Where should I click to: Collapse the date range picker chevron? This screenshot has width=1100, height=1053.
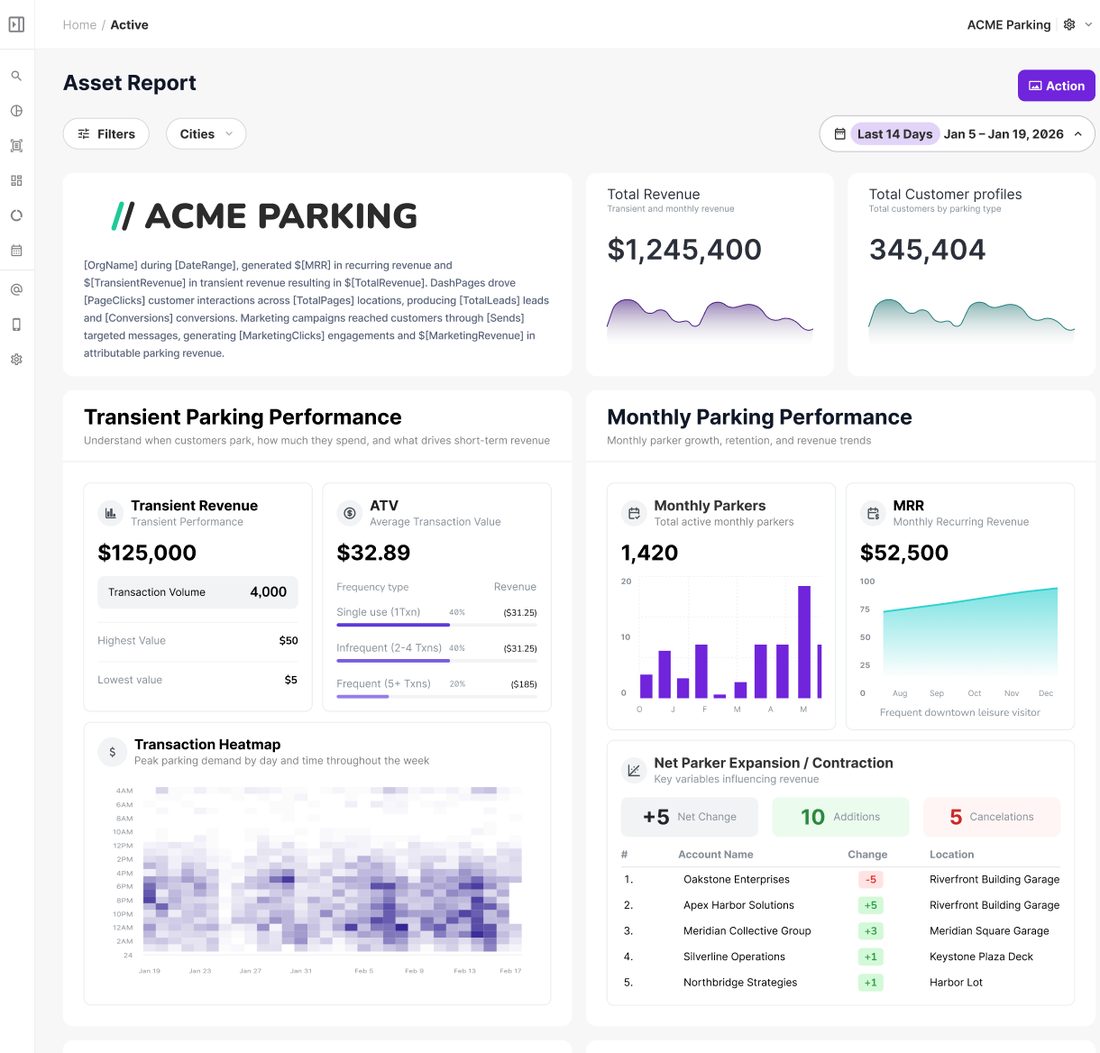click(1078, 134)
